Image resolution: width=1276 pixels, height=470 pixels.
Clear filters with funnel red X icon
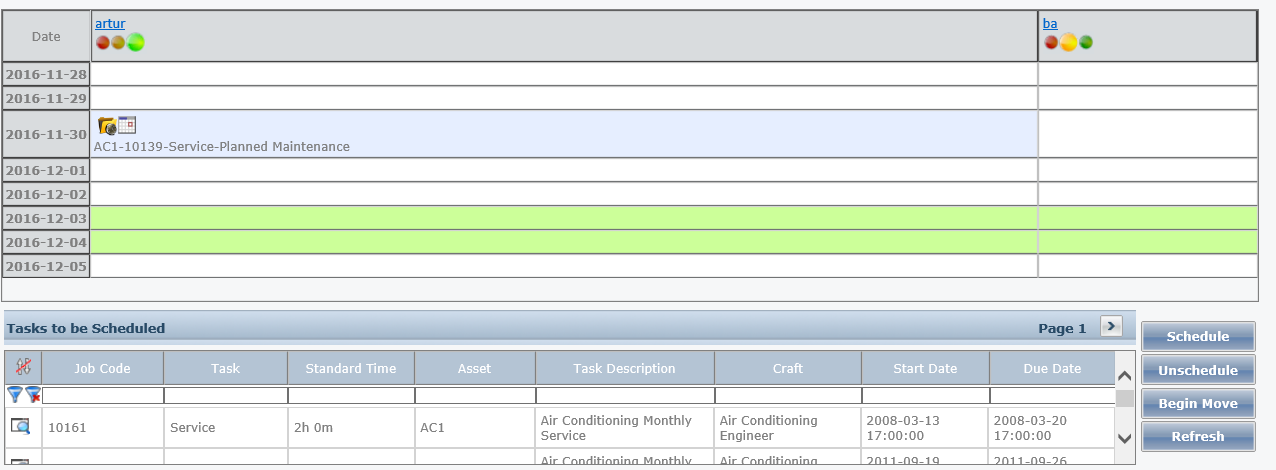click(x=33, y=395)
